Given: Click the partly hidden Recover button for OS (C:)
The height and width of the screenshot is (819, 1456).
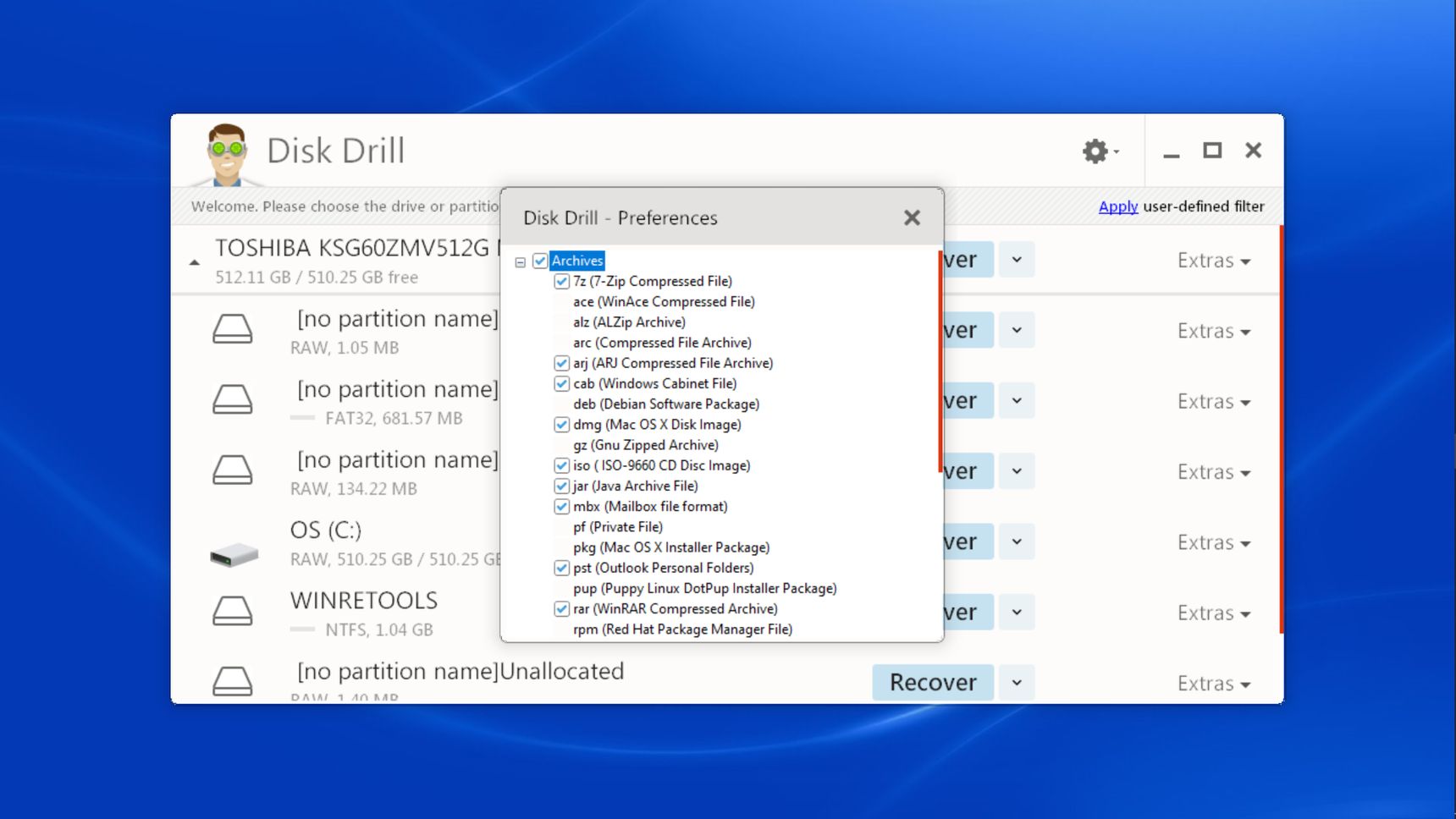Looking at the screenshot, I should click(969, 541).
